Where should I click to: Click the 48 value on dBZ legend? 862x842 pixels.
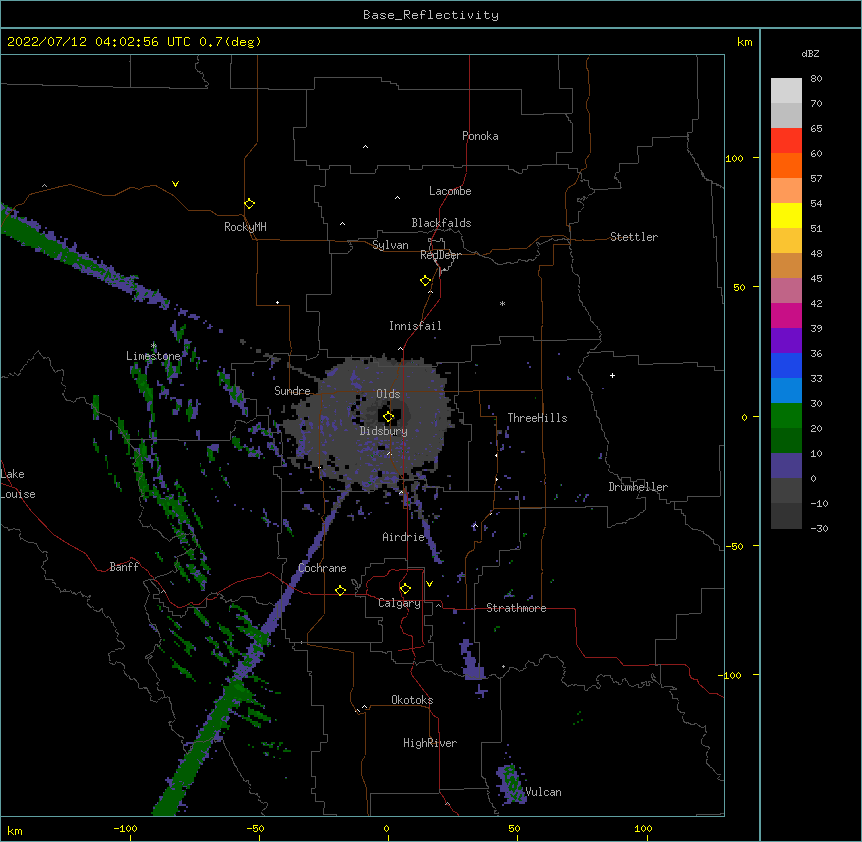(816, 253)
